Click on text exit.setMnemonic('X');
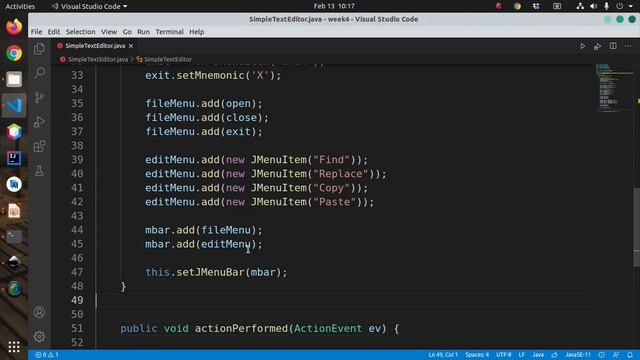Screen dimensions: 640x360 213,75
